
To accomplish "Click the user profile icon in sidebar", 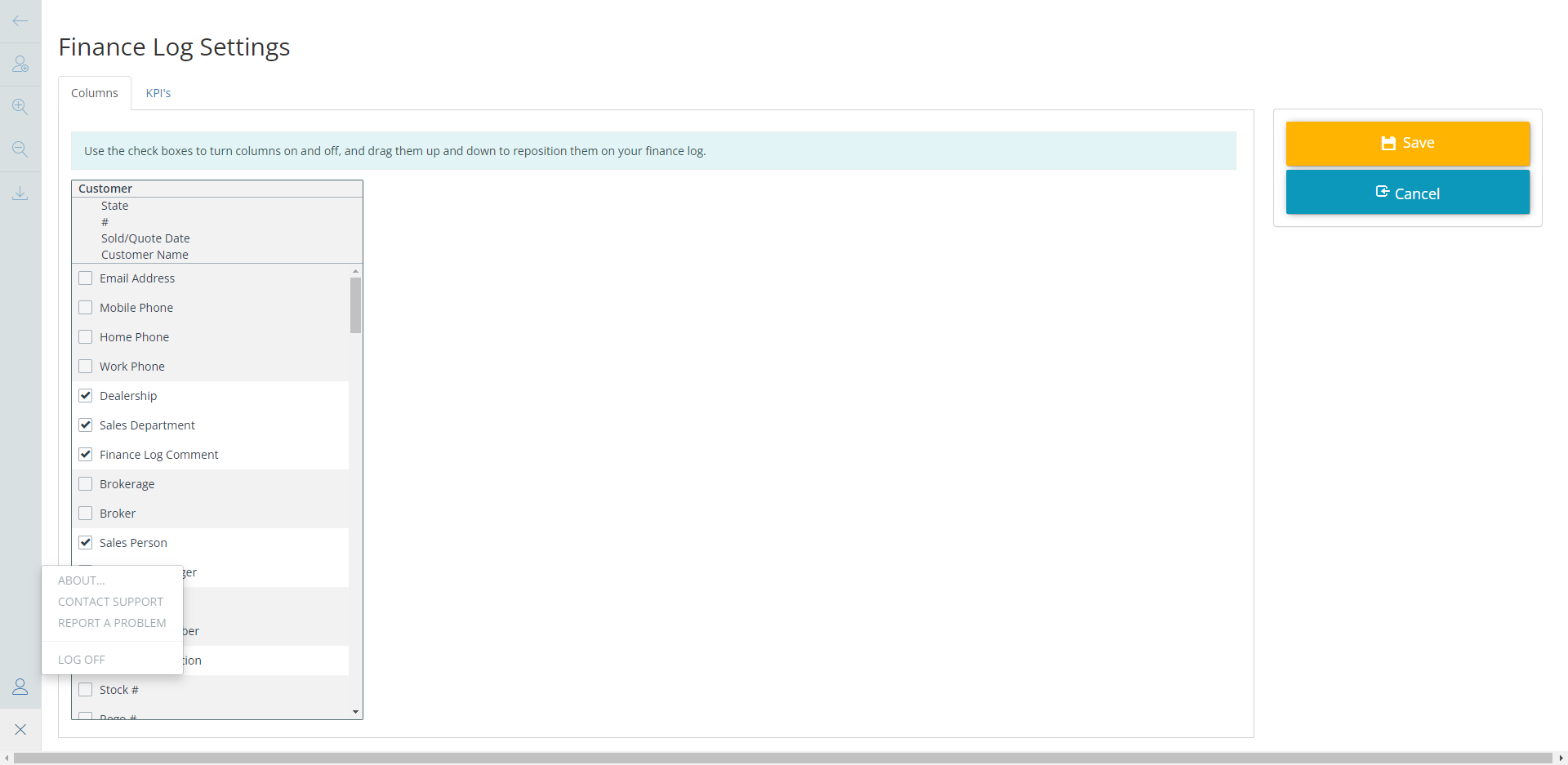I will [x=20, y=687].
